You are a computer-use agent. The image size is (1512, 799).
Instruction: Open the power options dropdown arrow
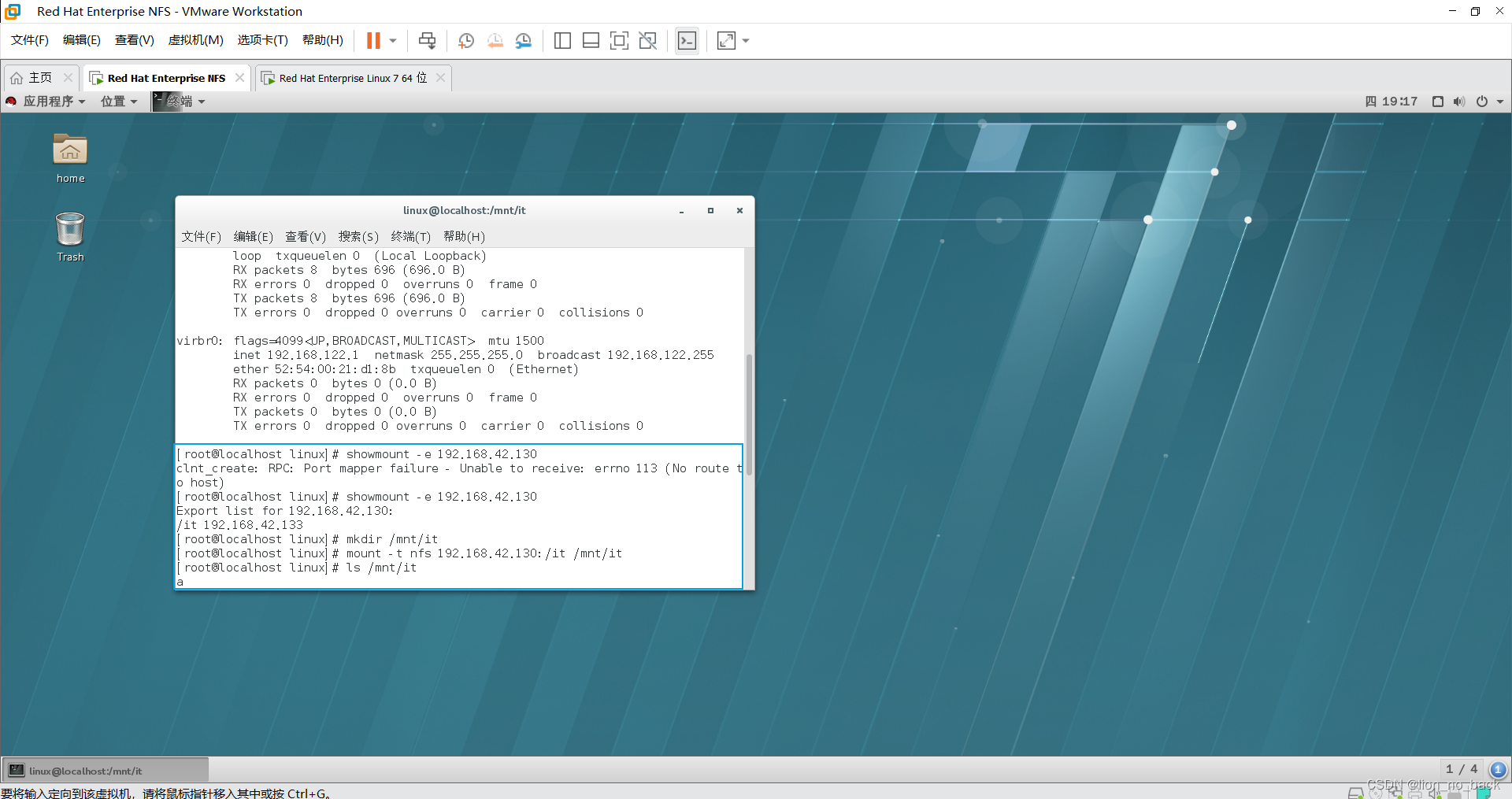[x=393, y=41]
